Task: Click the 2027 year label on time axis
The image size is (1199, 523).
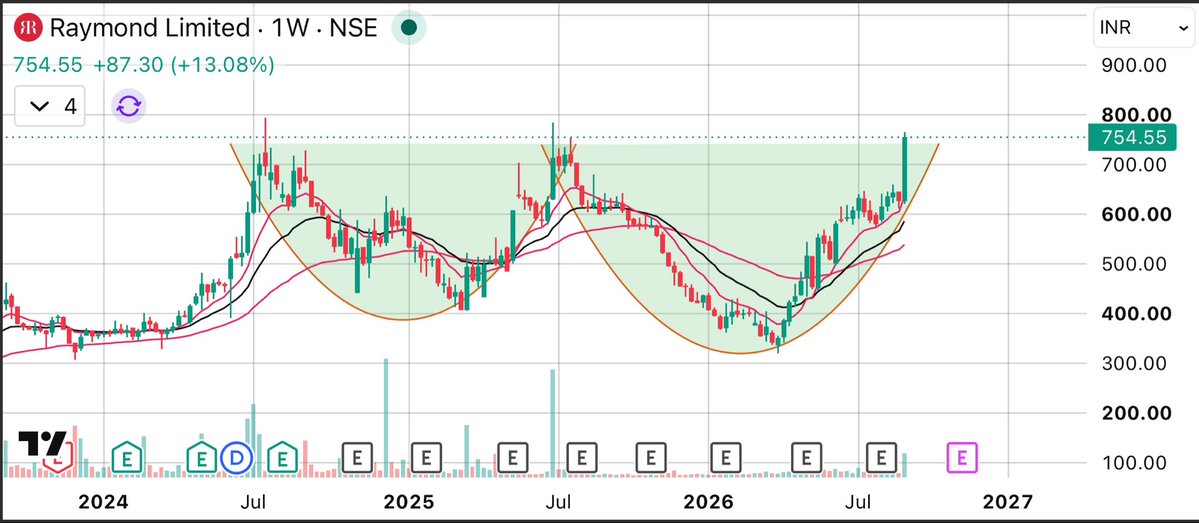Action: tap(1007, 502)
